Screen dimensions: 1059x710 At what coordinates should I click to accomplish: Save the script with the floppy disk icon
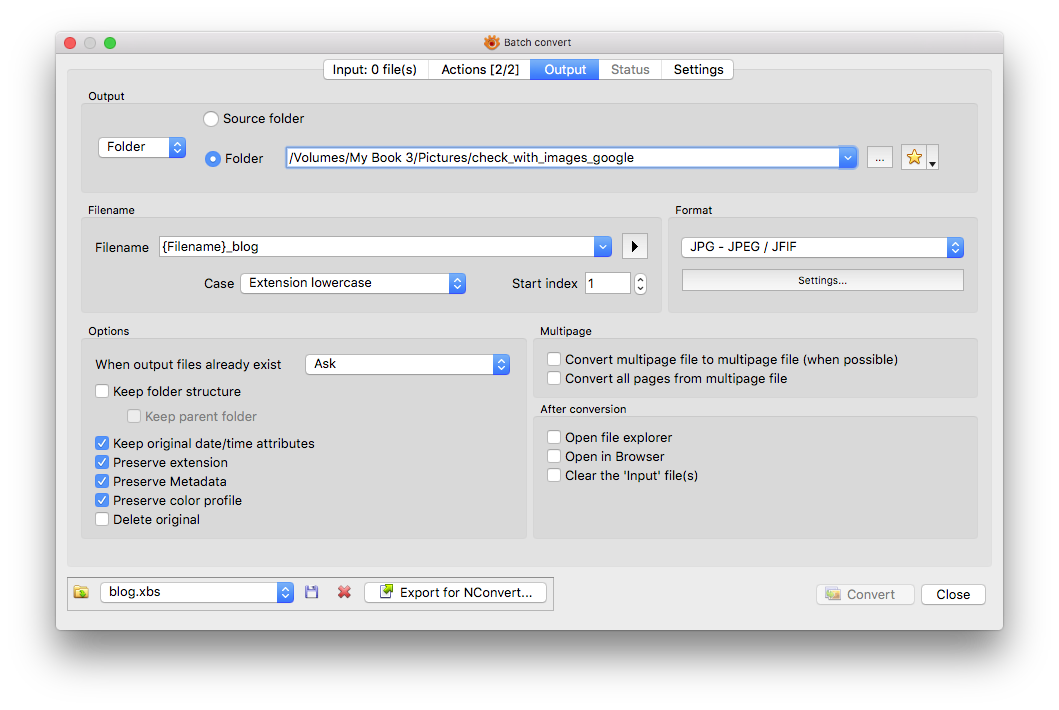point(311,592)
